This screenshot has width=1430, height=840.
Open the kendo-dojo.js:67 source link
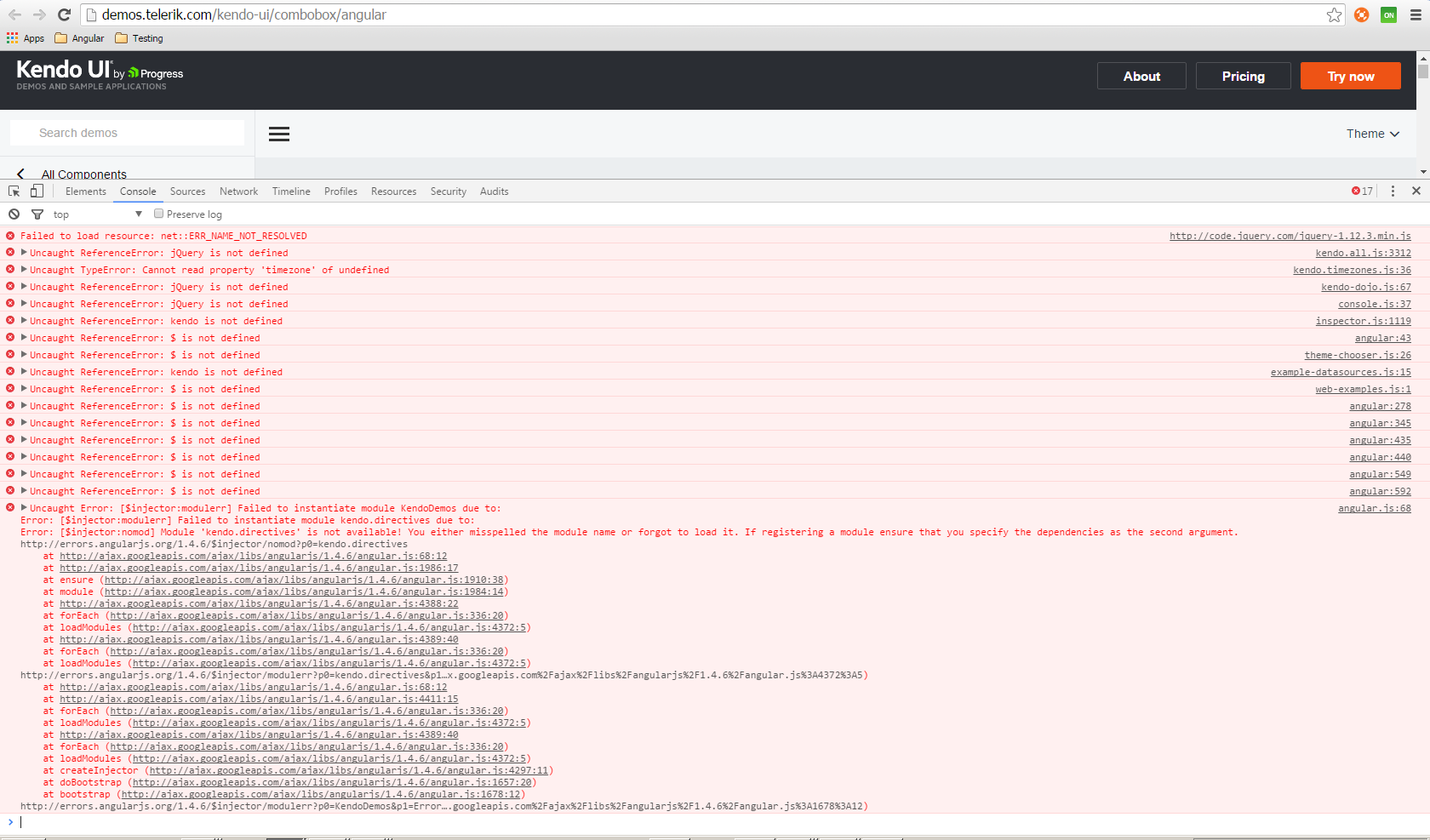[1366, 287]
